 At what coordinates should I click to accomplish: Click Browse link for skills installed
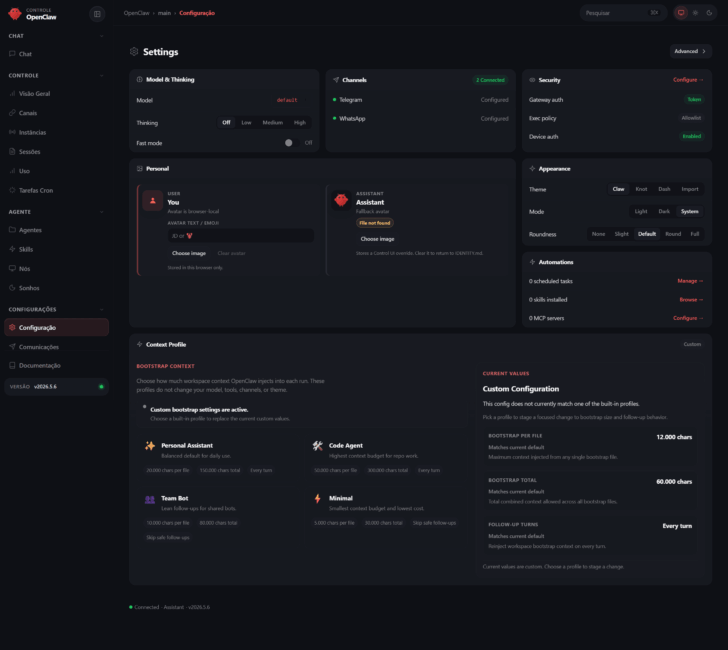click(691, 299)
